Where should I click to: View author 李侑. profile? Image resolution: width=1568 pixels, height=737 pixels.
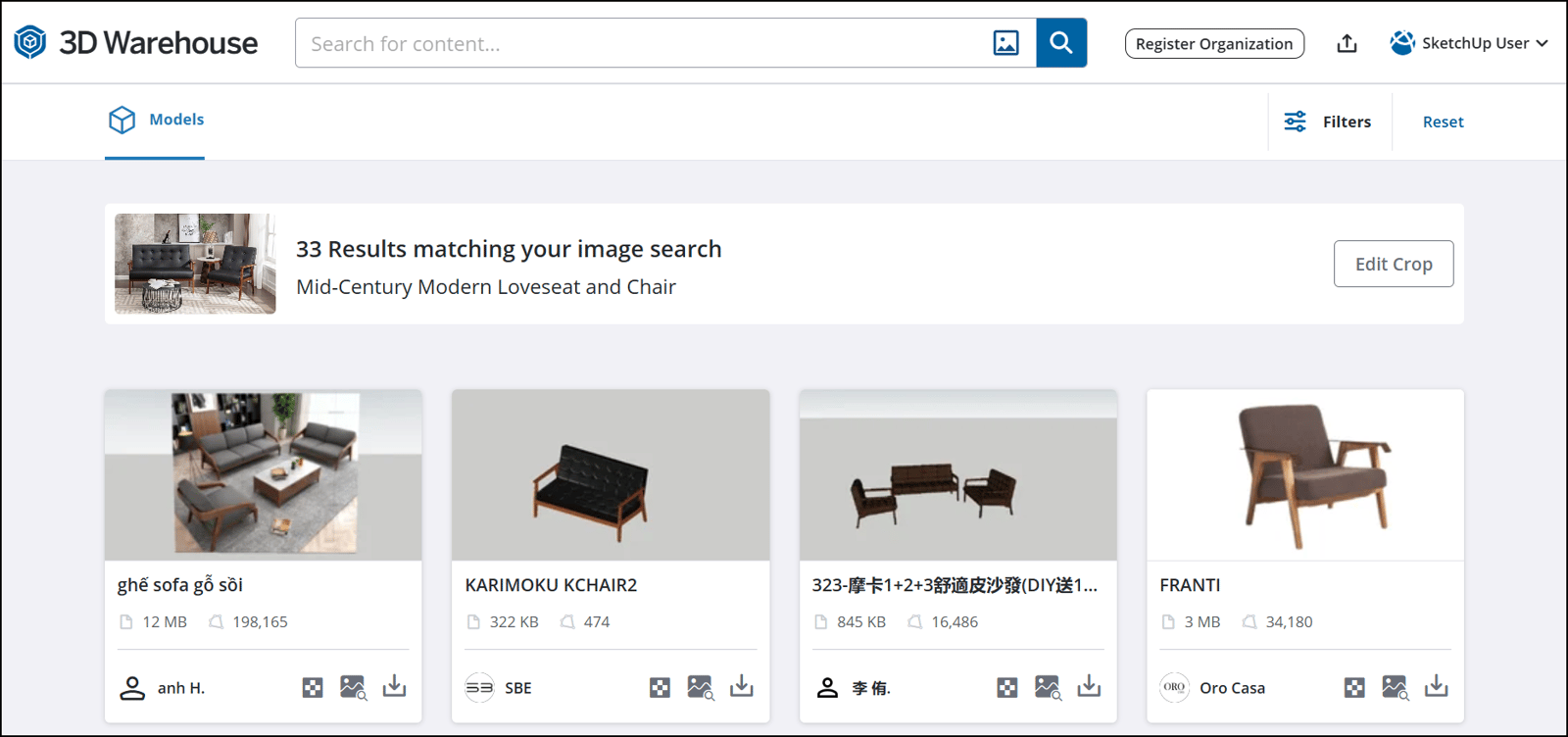tap(853, 688)
